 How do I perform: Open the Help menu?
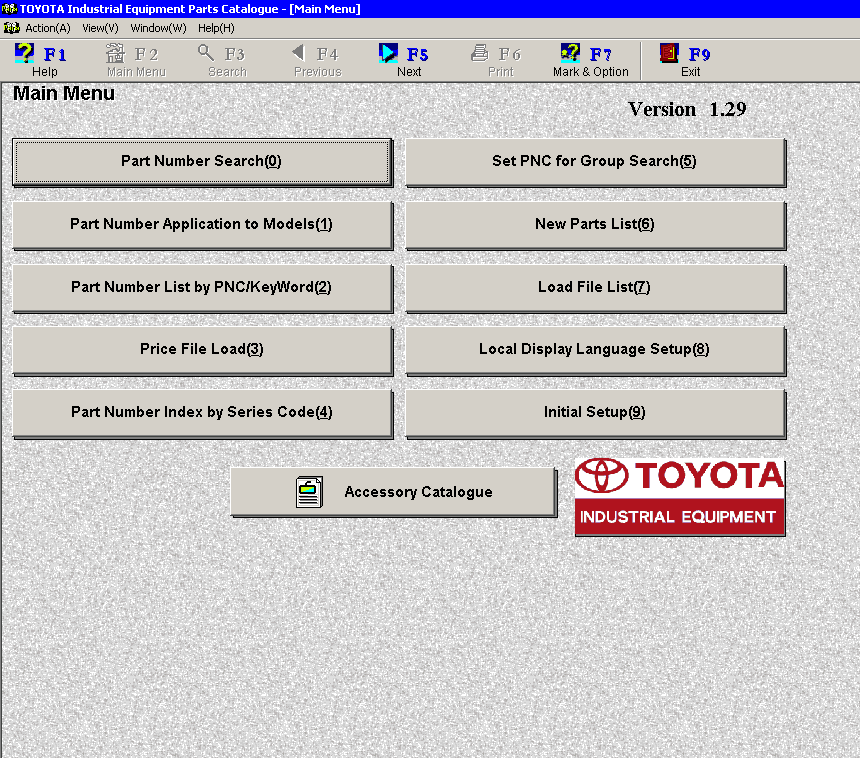click(215, 28)
